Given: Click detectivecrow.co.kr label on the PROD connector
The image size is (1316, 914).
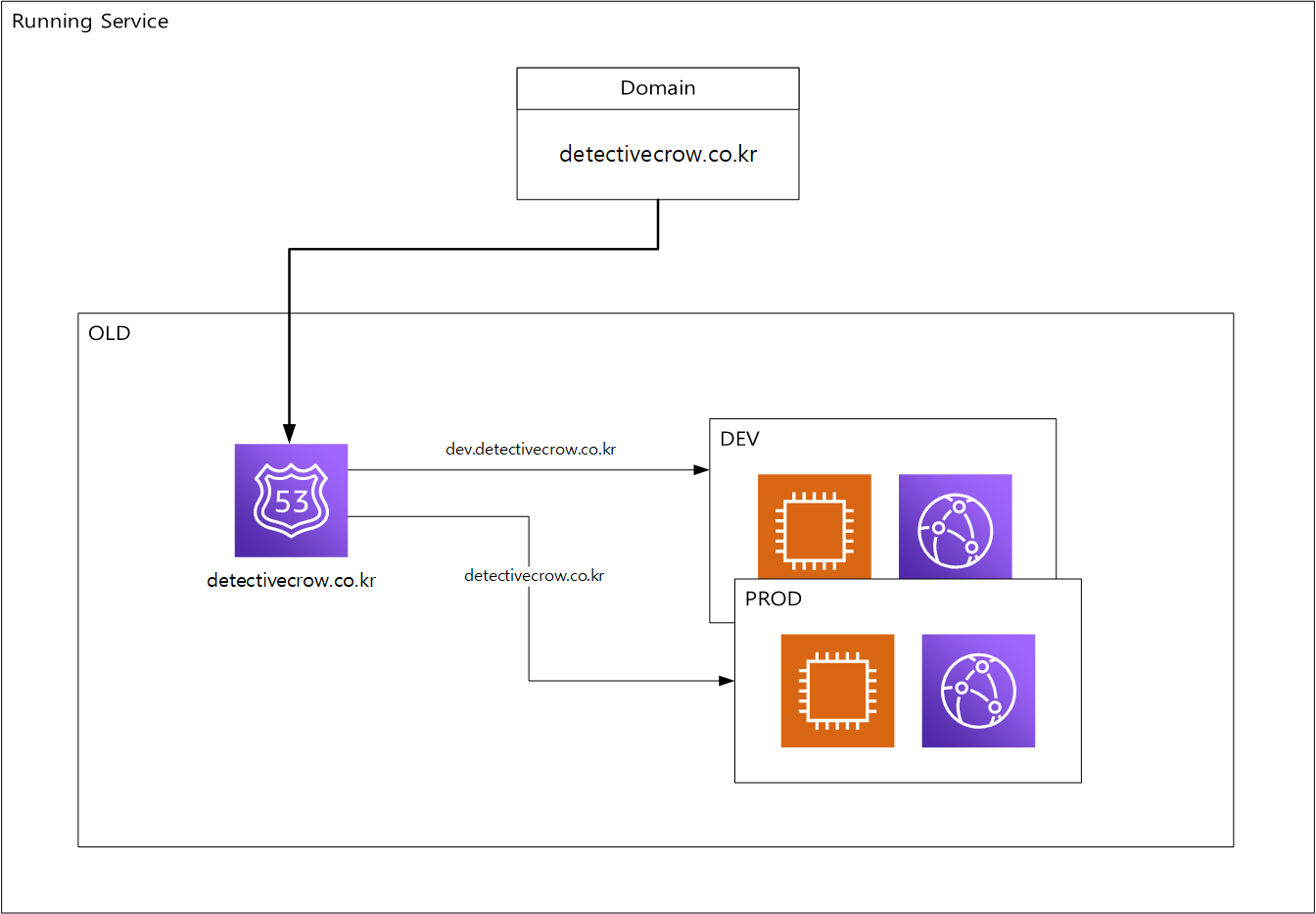Looking at the screenshot, I should click(535, 575).
